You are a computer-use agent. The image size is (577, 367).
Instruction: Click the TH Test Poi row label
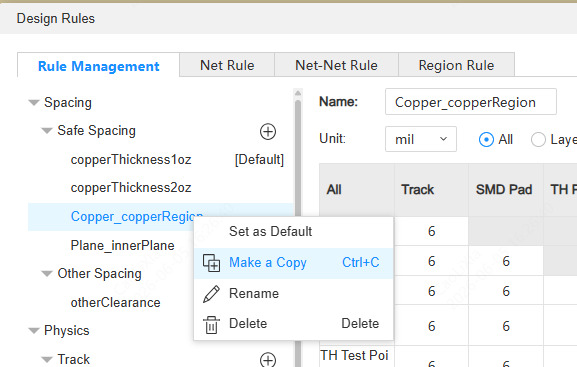pos(354,355)
